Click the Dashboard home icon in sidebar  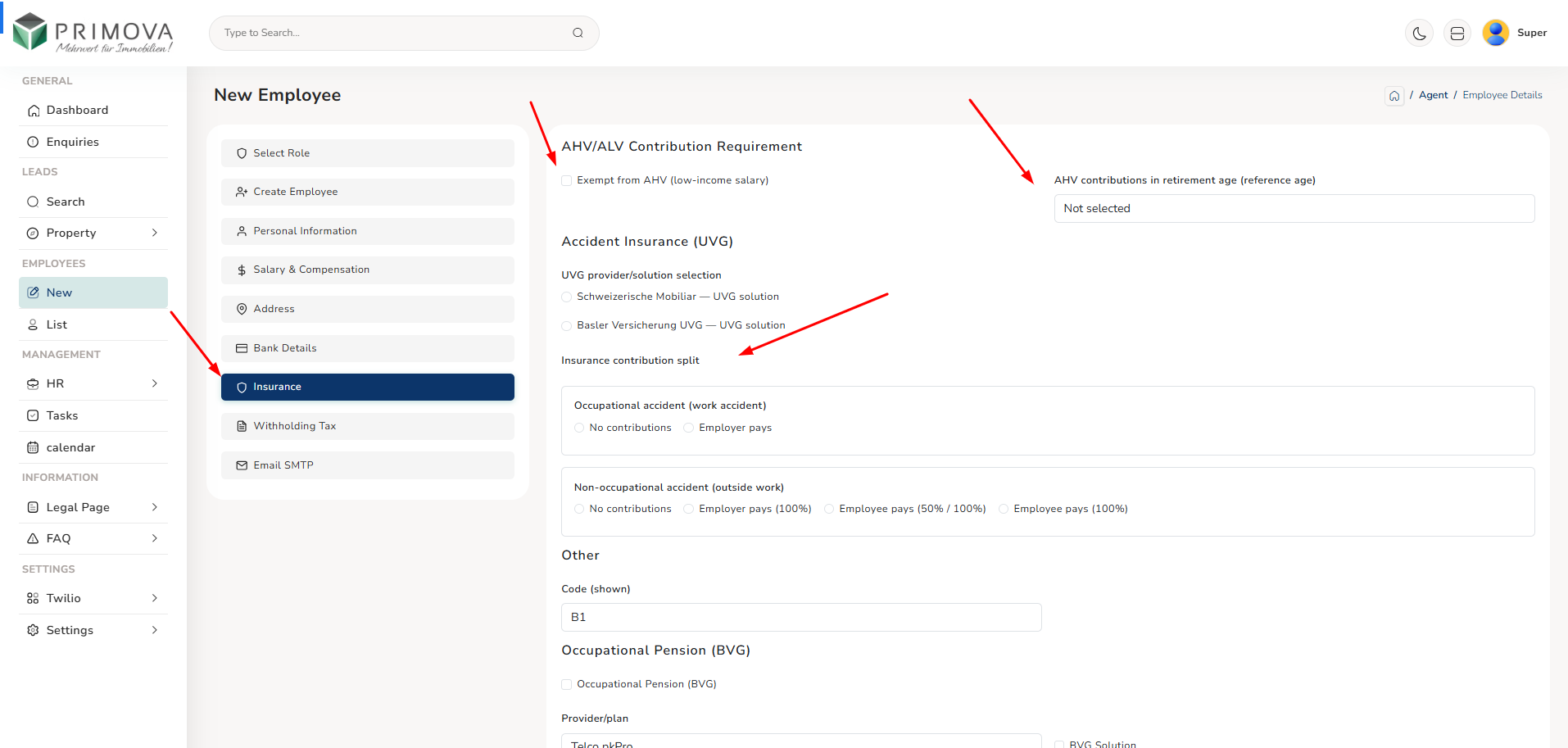[x=33, y=111]
